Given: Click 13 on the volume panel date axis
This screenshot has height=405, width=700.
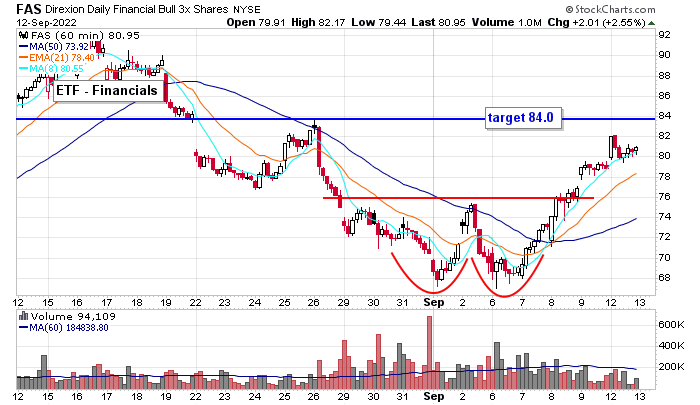Looking at the screenshot, I should (x=640, y=396).
